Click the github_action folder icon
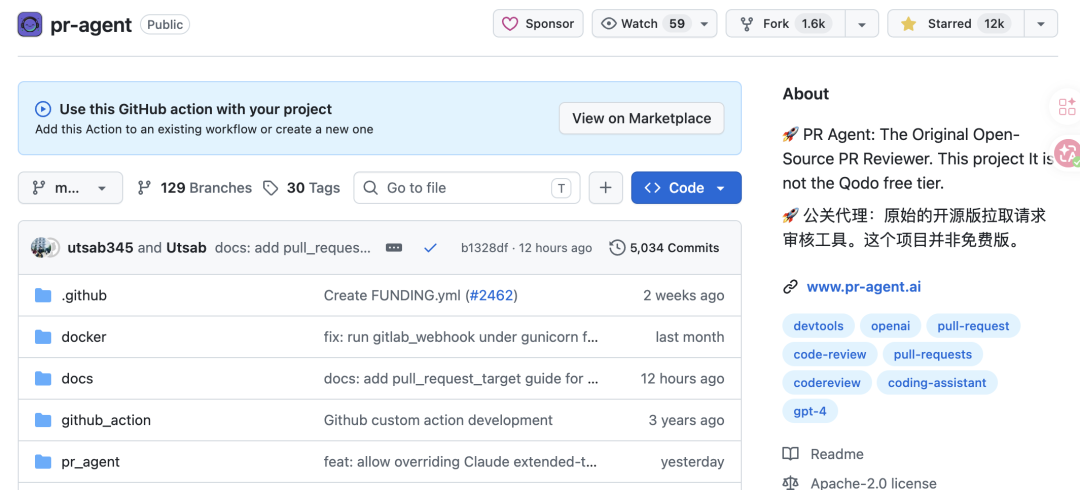 tap(43, 420)
